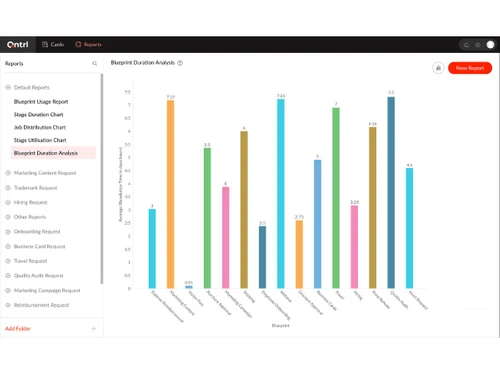Click the sidebar vertical scrollbar
The image size is (500, 375).
point(102,179)
